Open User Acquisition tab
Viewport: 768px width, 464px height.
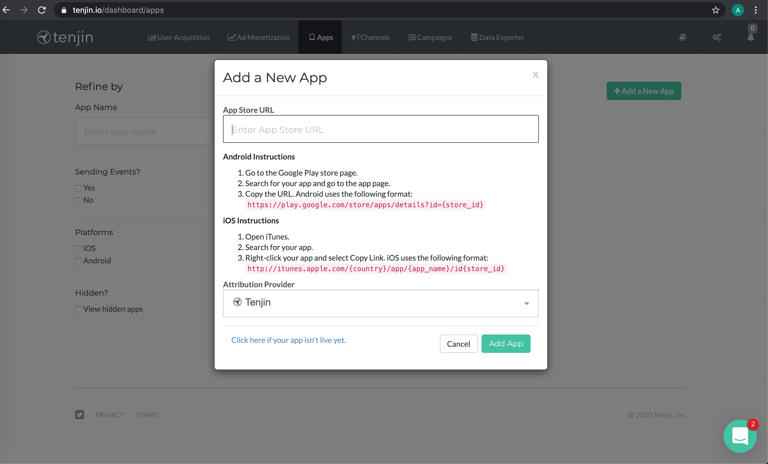click(x=178, y=37)
